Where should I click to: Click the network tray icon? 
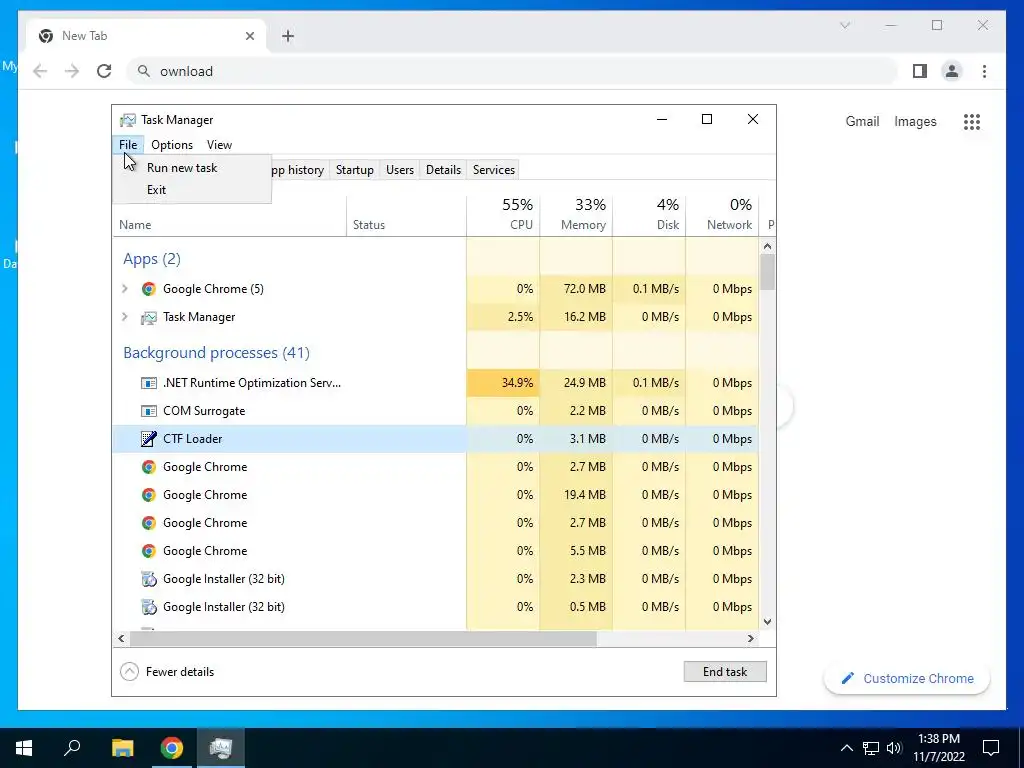871,748
